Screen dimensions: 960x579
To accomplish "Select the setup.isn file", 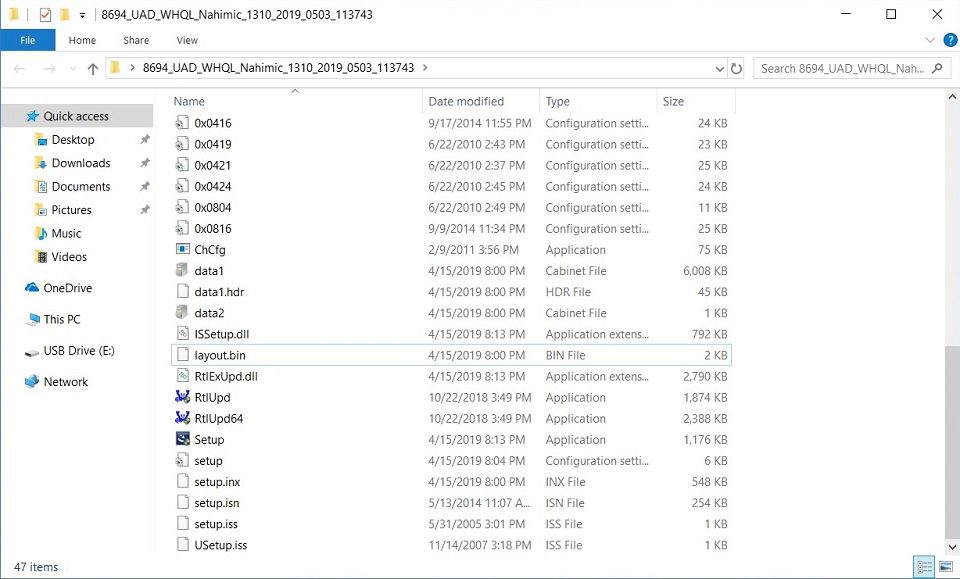I will pos(451,502).
